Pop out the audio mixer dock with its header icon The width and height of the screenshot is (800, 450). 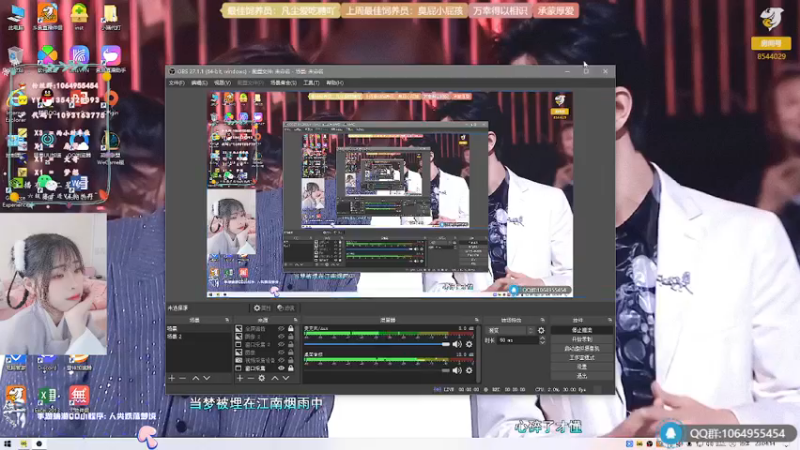click(x=477, y=320)
